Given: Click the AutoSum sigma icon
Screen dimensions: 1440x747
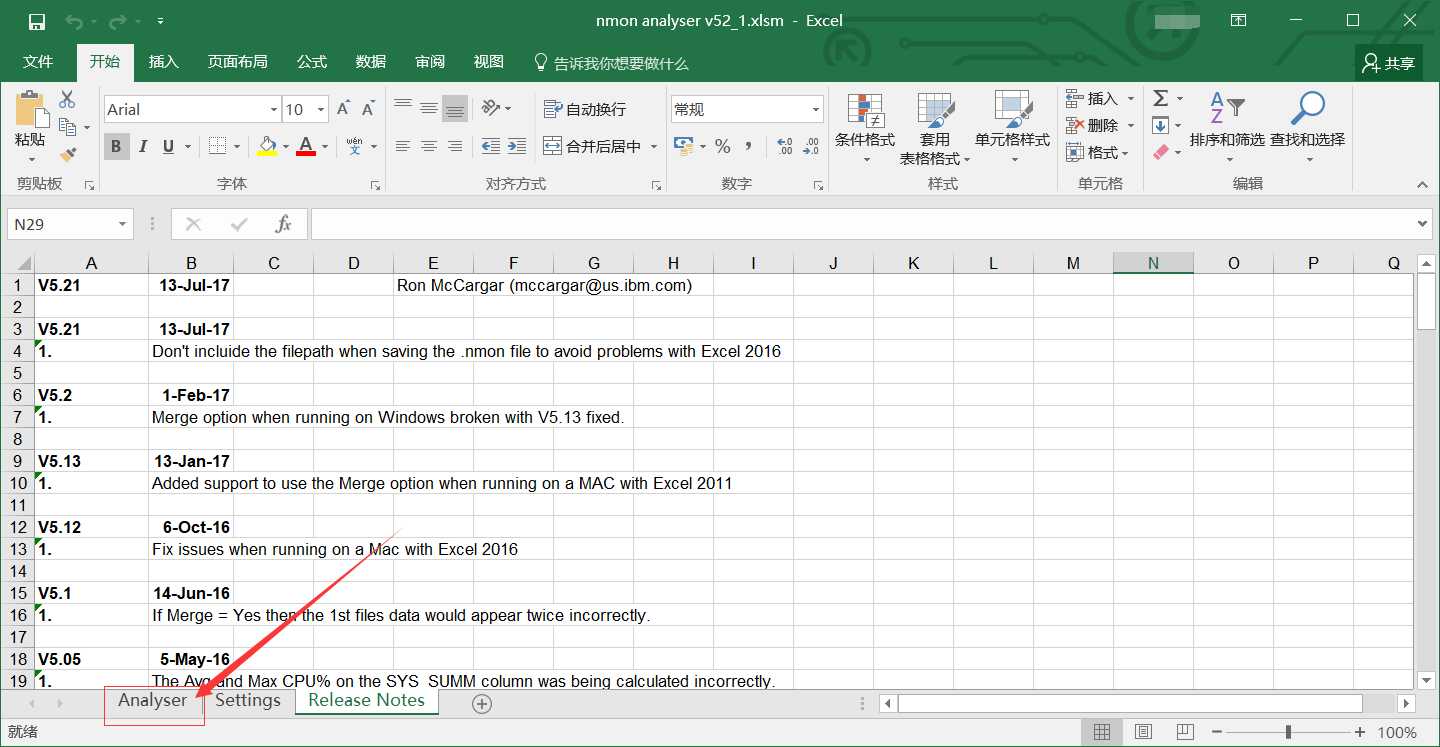Looking at the screenshot, I should pos(1161,98).
